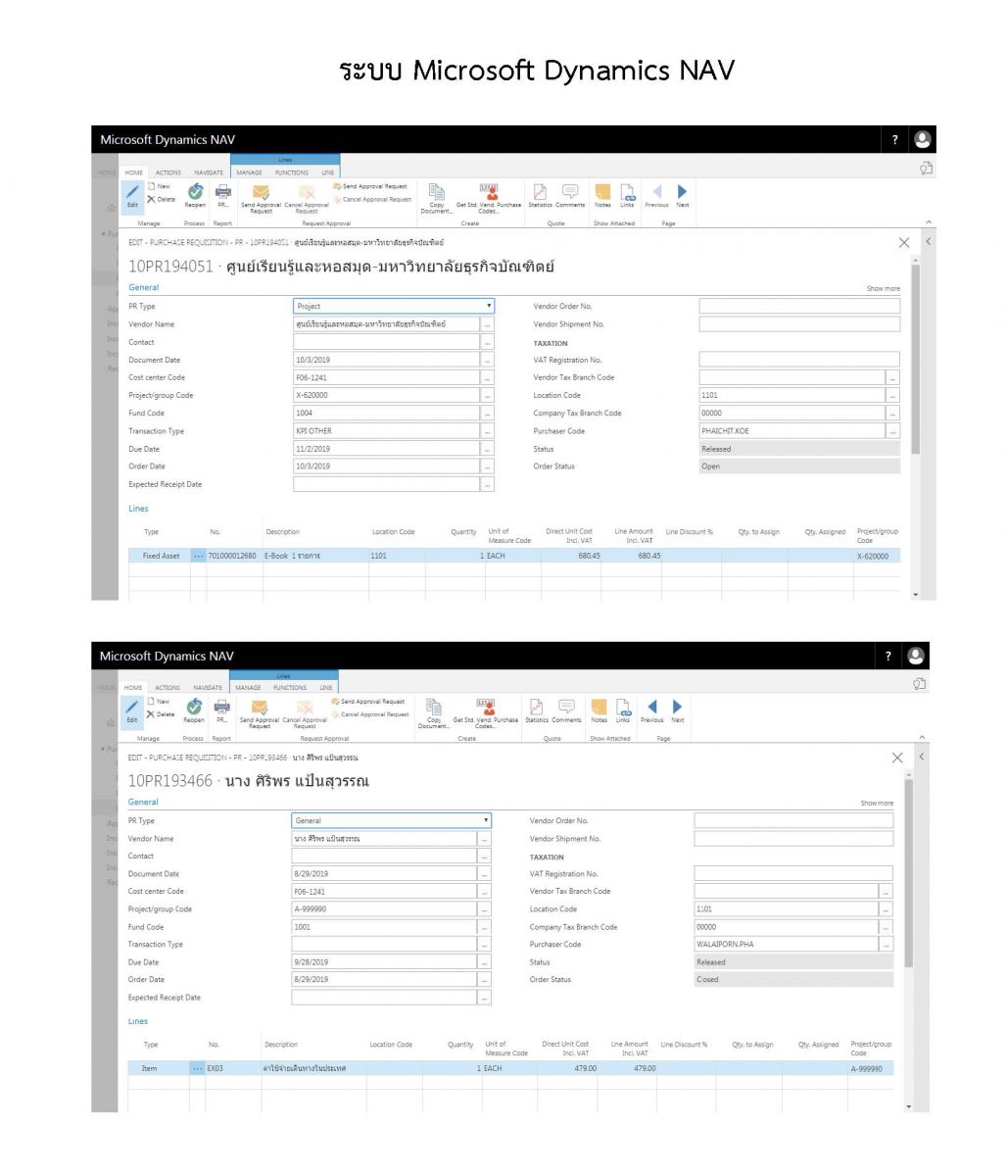
Task: Click Get Std. Vend. Purchase Codes, lower window
Action: pyautogui.click(x=486, y=713)
